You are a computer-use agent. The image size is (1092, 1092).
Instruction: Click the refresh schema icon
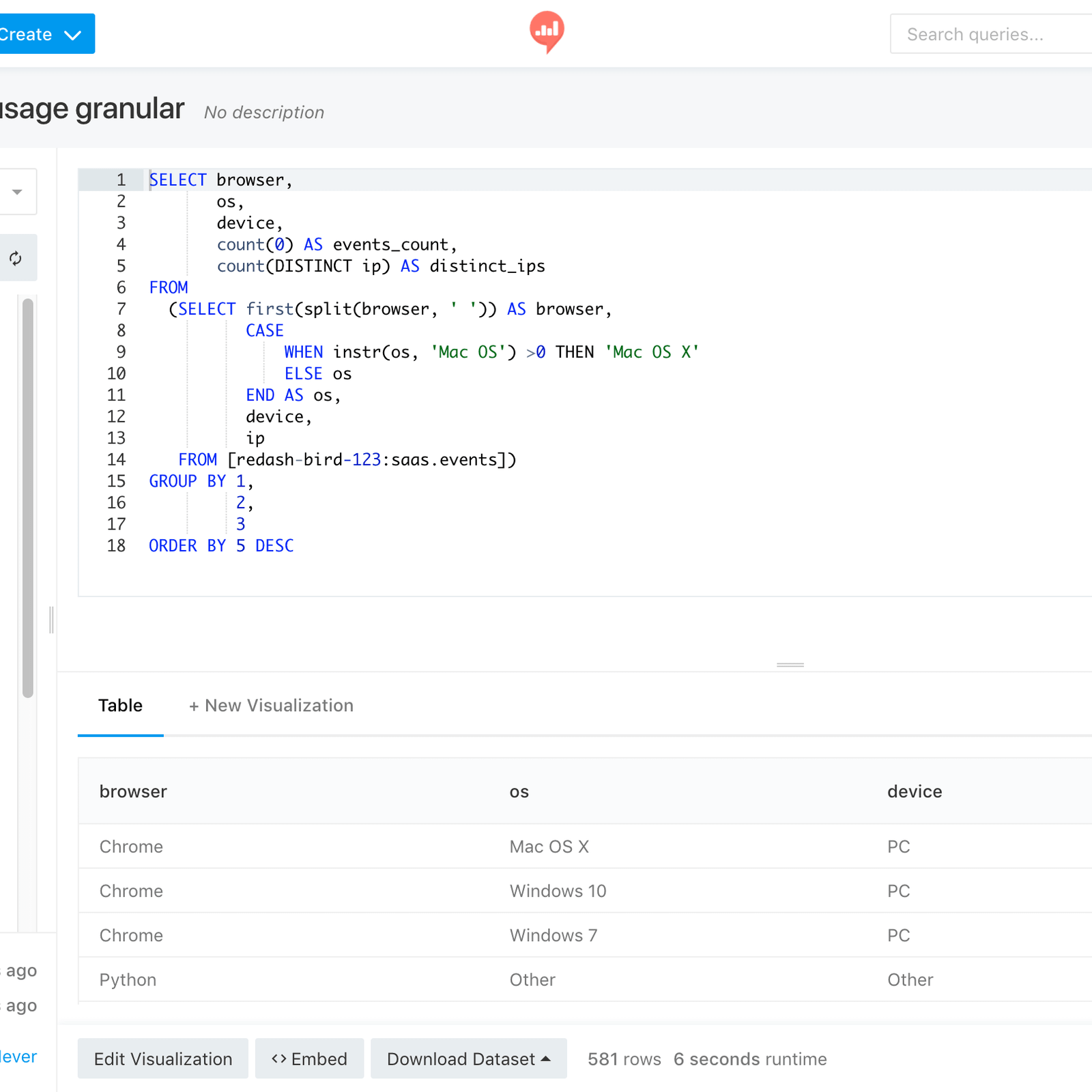[x=16, y=258]
